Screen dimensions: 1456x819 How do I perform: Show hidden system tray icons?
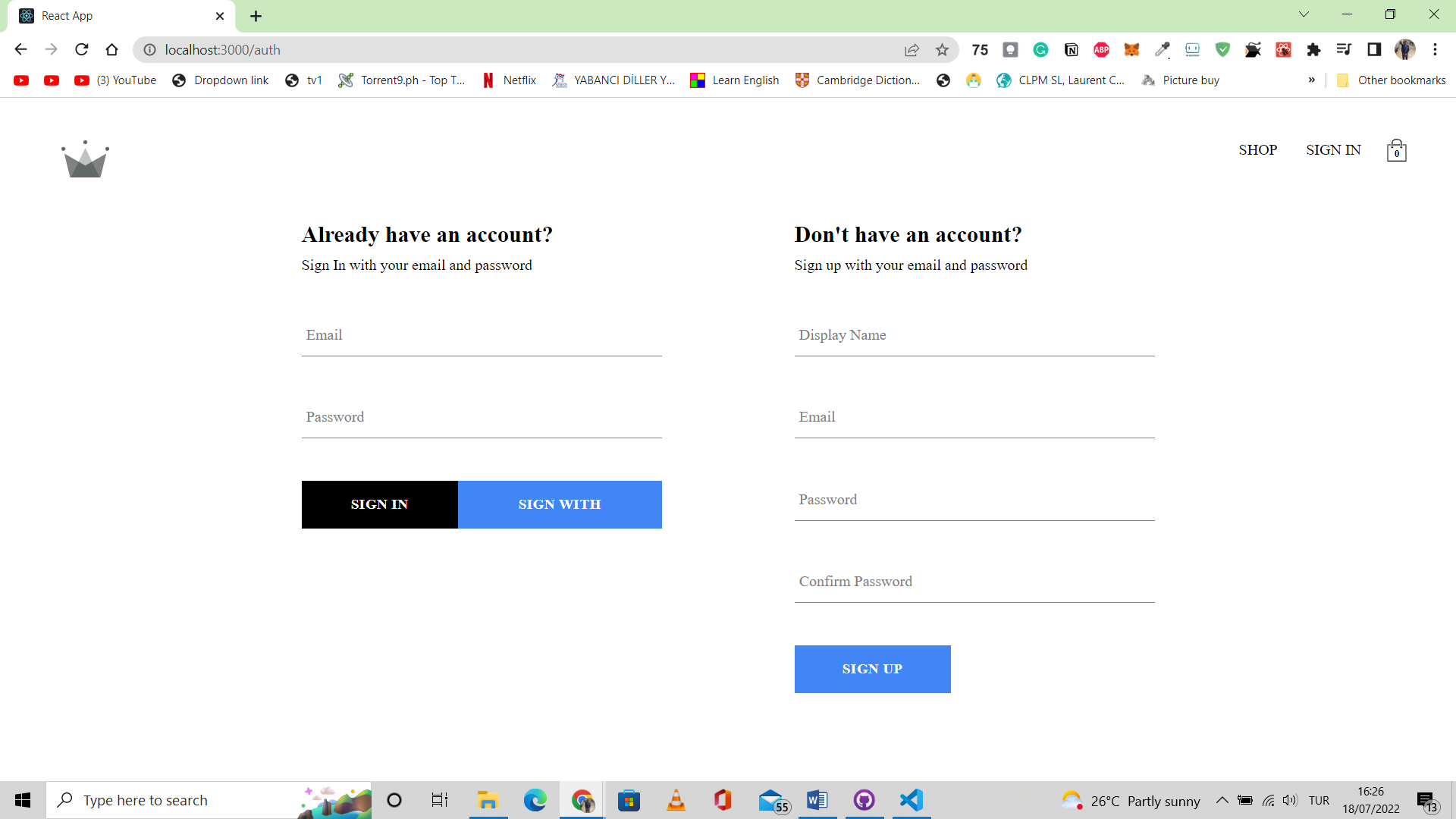pos(1222,800)
